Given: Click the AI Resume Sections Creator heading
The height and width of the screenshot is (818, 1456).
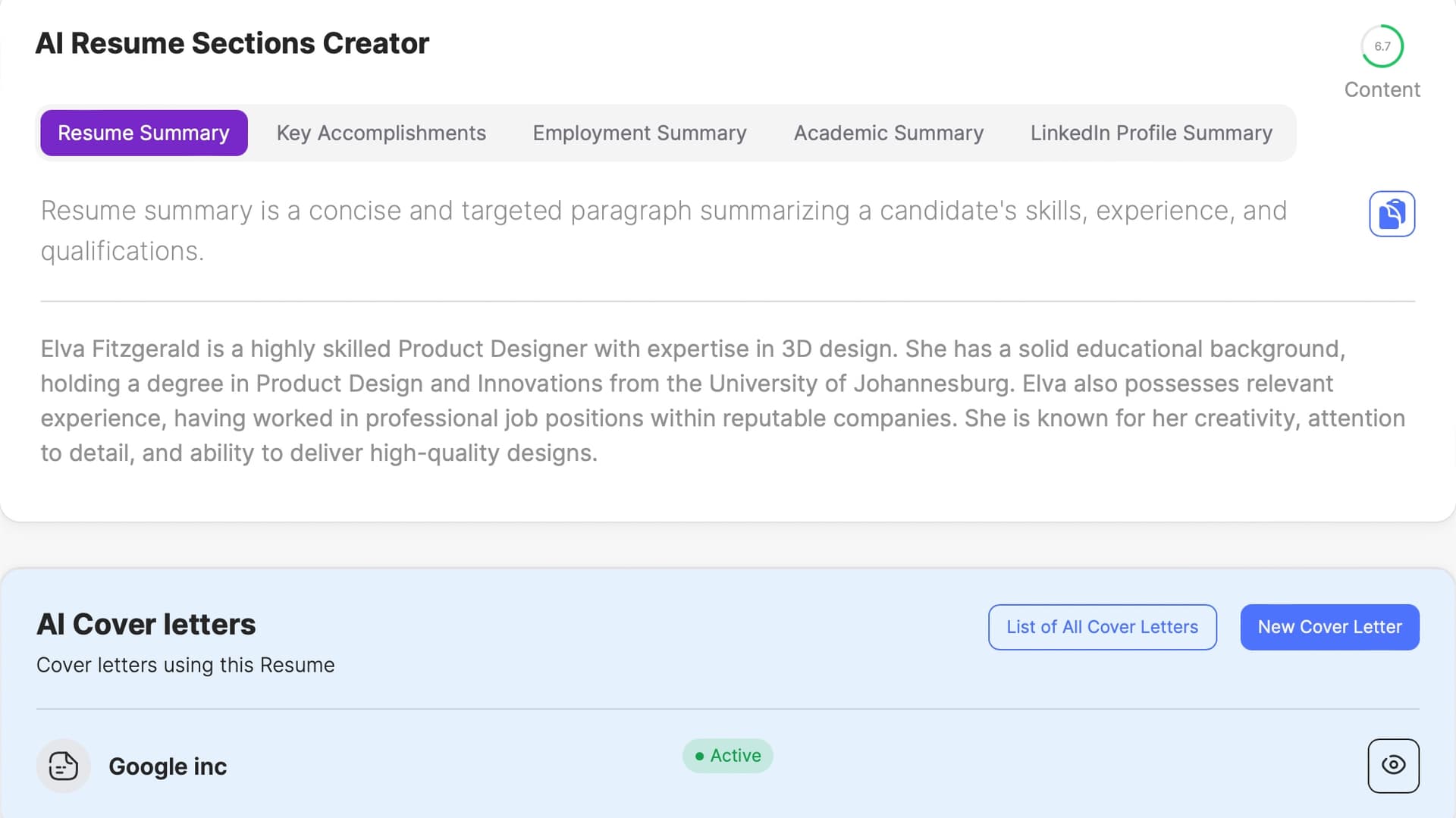Looking at the screenshot, I should click(x=232, y=43).
